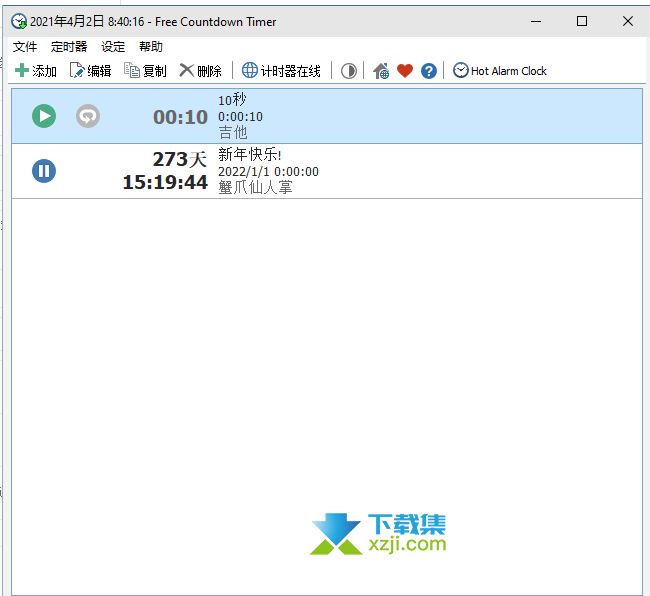Click the 删除 (Delete) toolbar button
Screen dimensions: 650x596
click(x=201, y=71)
